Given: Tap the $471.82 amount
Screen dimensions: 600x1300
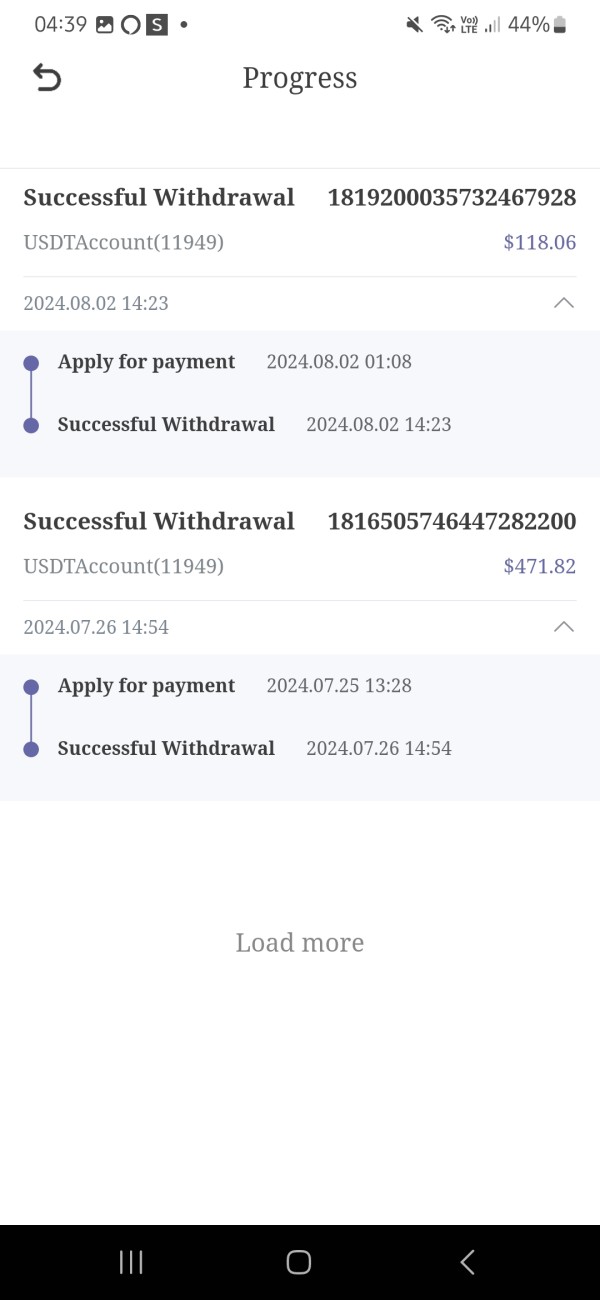Looking at the screenshot, I should tap(539, 566).
